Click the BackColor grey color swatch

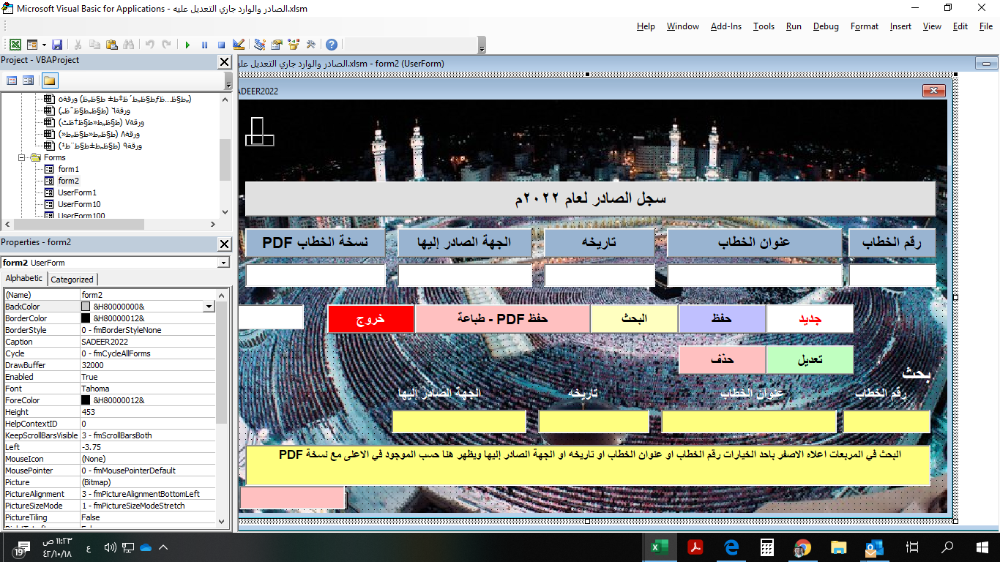pos(85,307)
